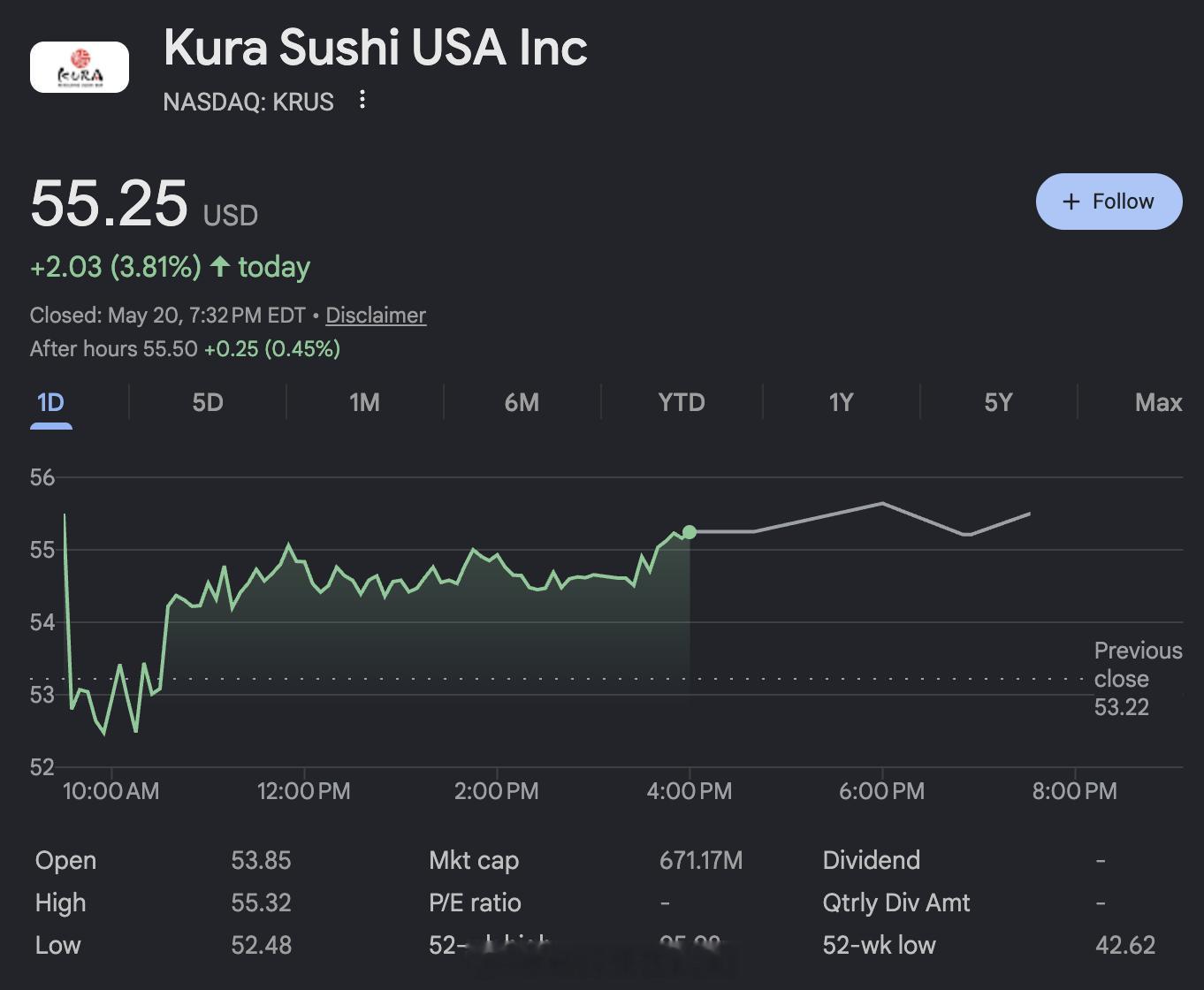
Task: Click the Qtrly Div Amt label
Action: click(896, 903)
